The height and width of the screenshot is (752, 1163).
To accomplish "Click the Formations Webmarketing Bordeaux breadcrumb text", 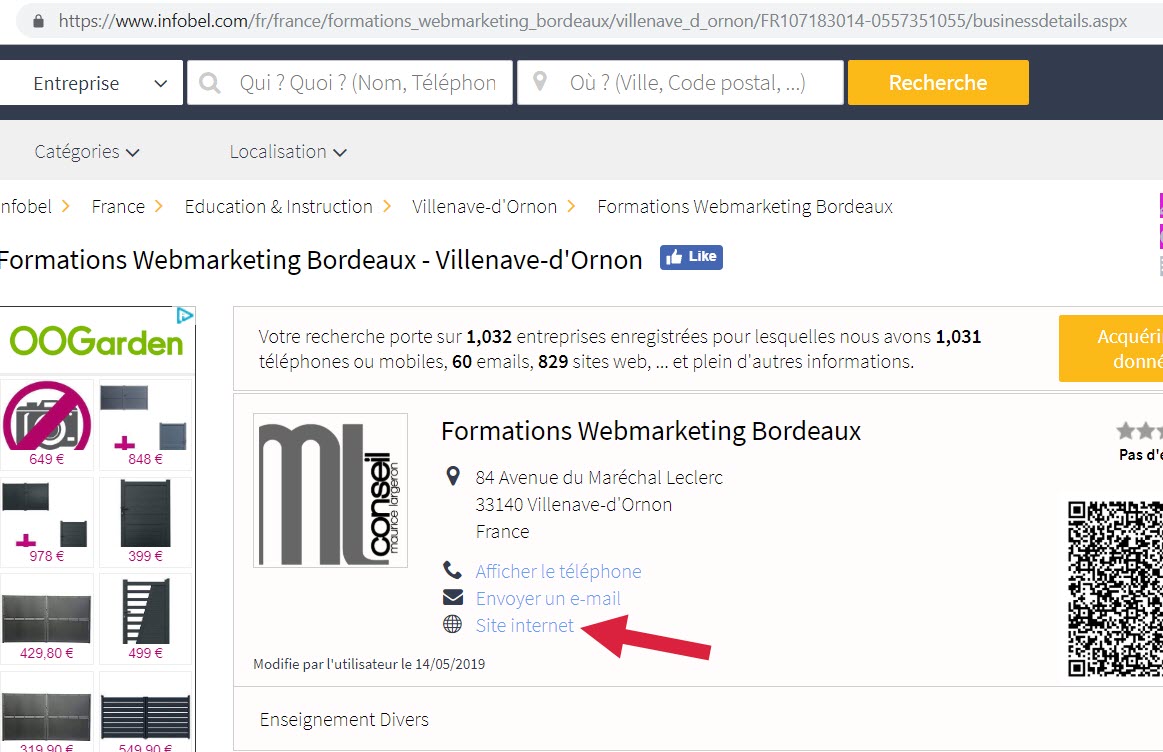I will 745,206.
